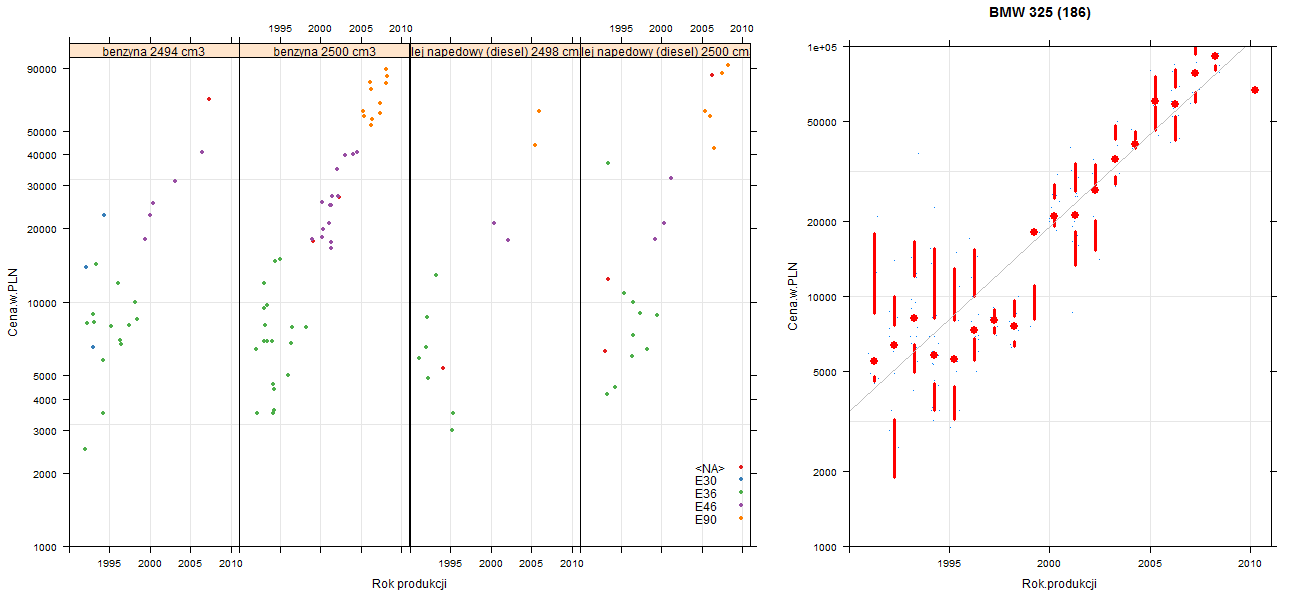Click the "30000" y-axis tick label

[41, 186]
